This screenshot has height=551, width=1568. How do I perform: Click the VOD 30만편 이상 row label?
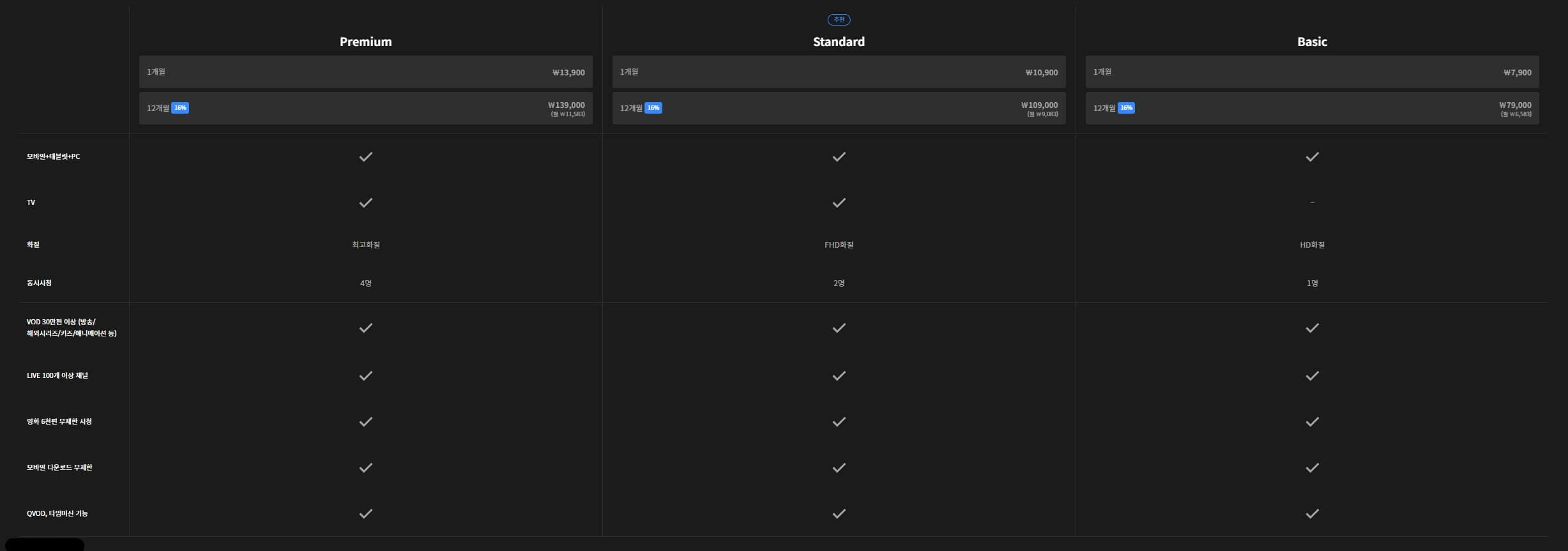72,328
